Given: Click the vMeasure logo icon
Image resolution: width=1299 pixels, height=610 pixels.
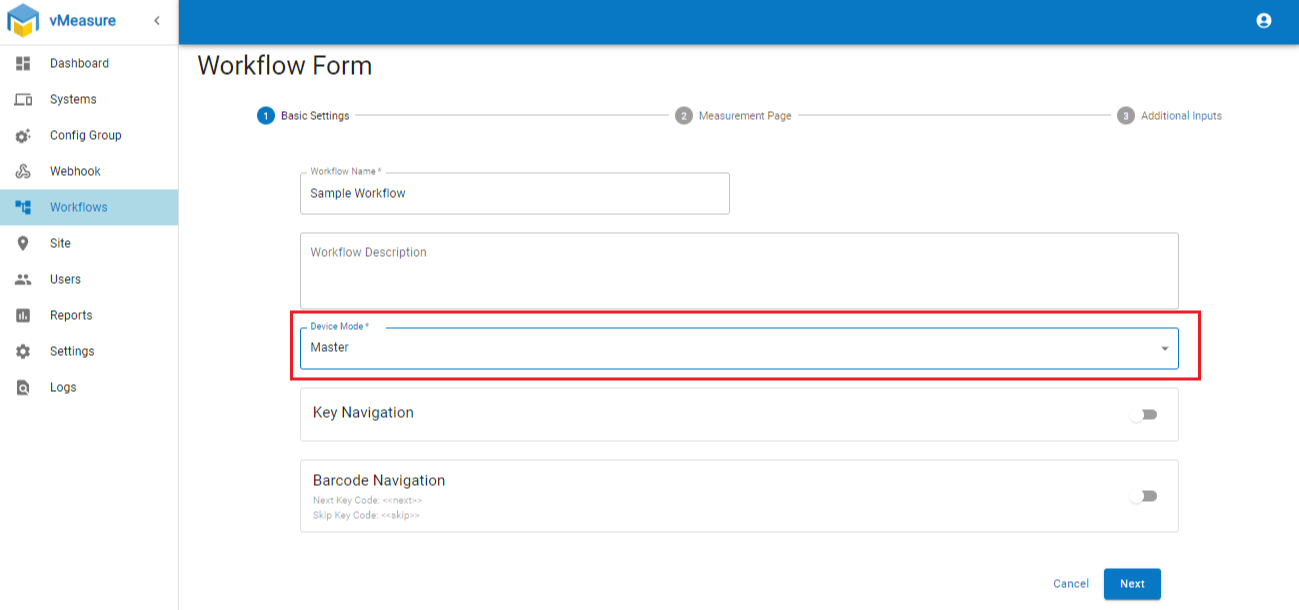Looking at the screenshot, I should [22, 21].
